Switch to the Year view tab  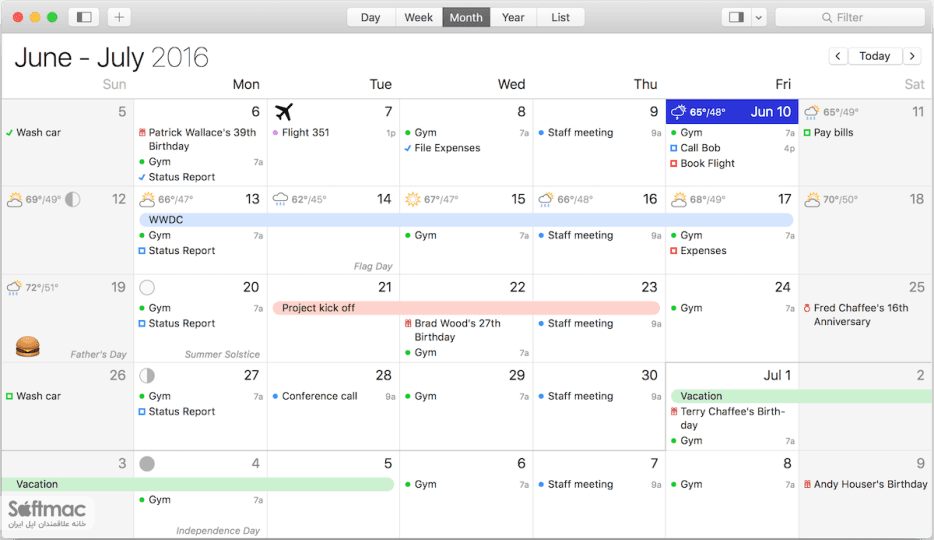click(513, 17)
